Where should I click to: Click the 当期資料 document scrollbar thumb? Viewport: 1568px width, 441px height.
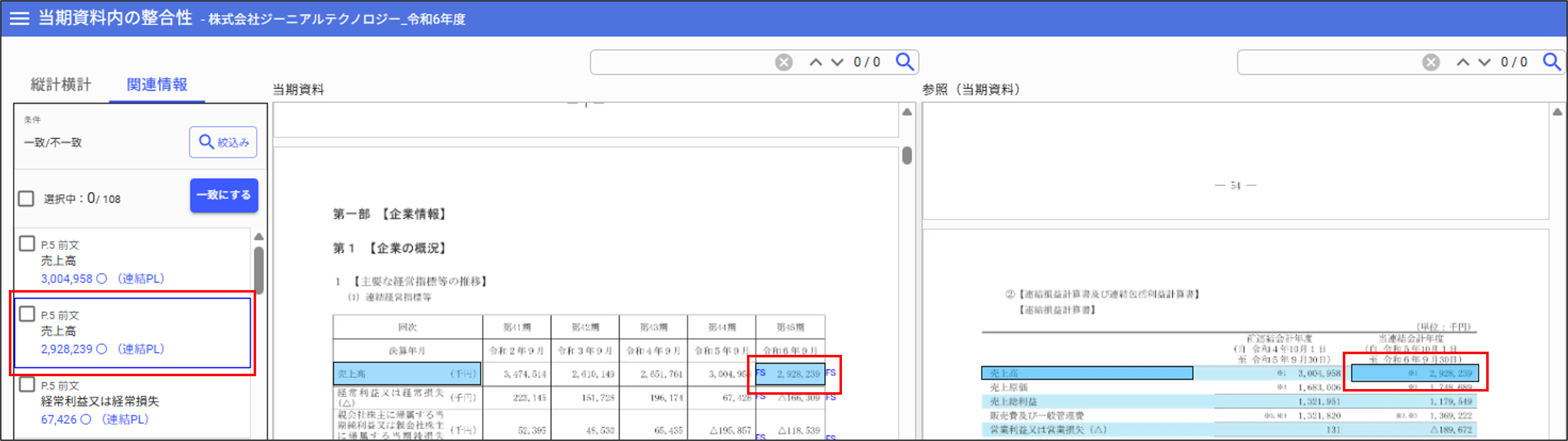[907, 156]
